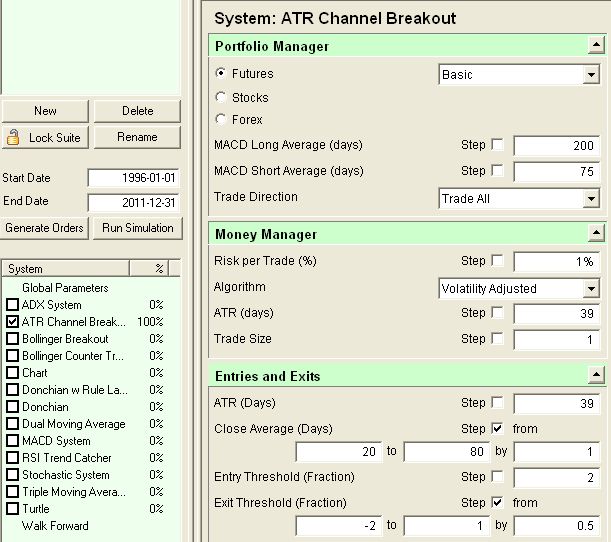
Task: Check the Stochastic System checkbox
Action: [x=12, y=475]
